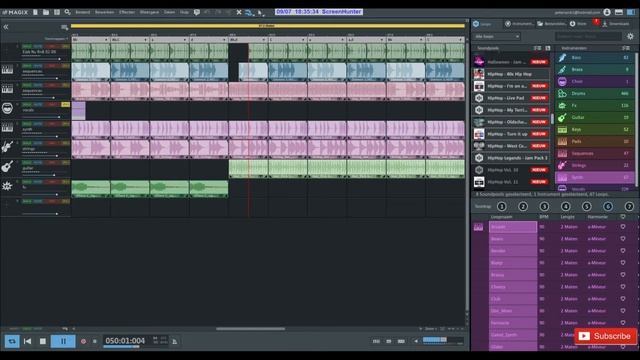Open a project via the folder icon

(x=46, y=12)
